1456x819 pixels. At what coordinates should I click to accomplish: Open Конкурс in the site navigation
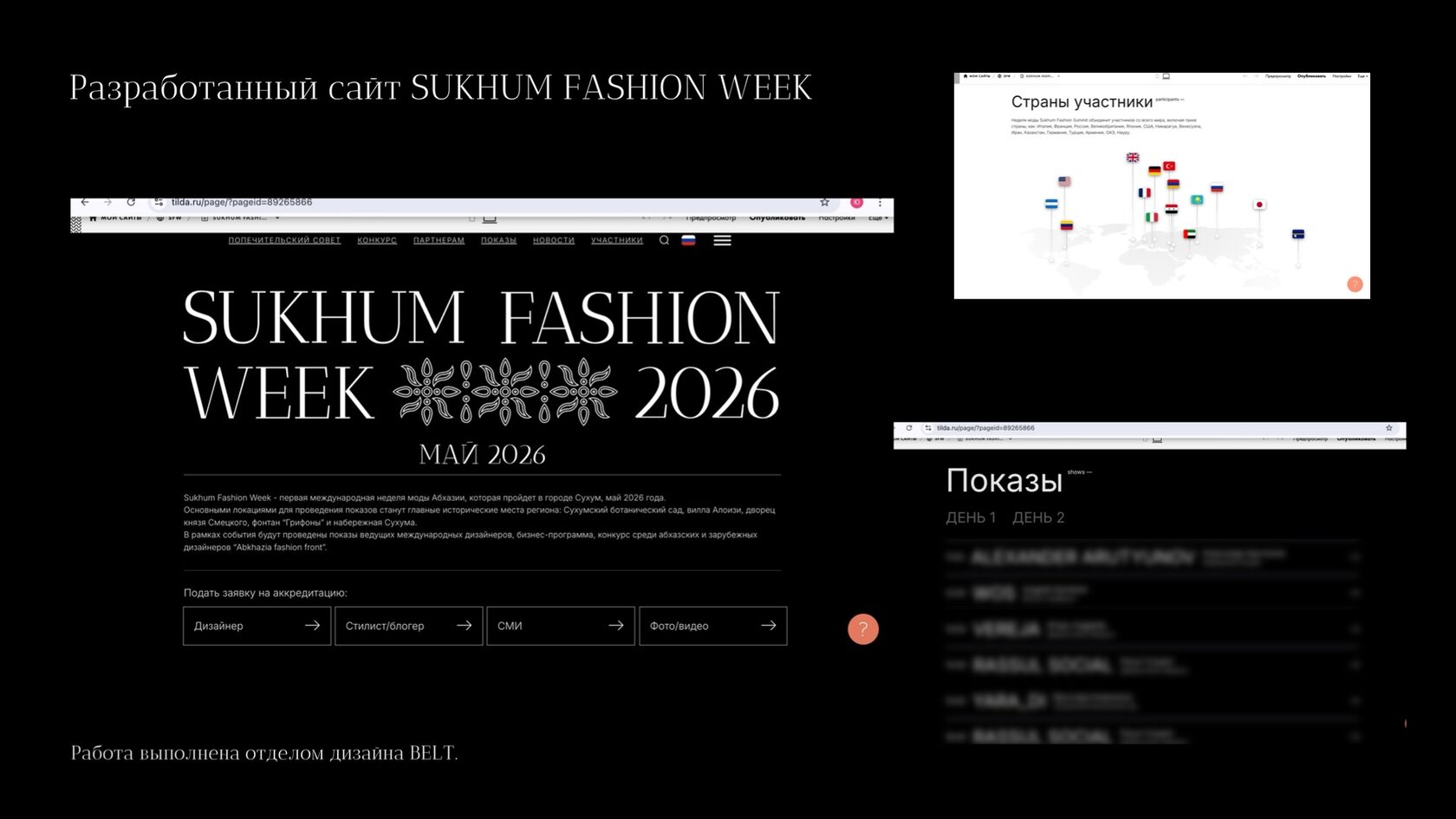[377, 240]
